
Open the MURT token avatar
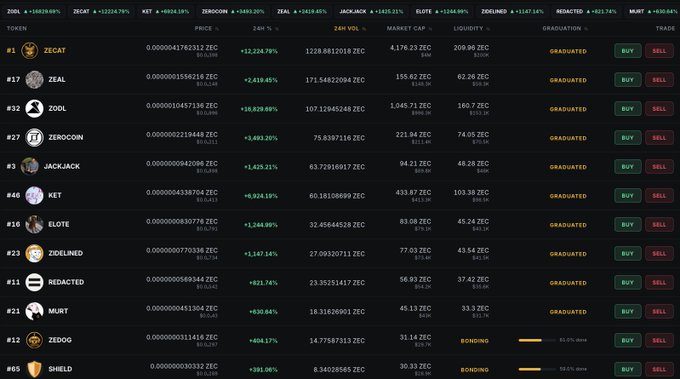[x=34, y=311]
